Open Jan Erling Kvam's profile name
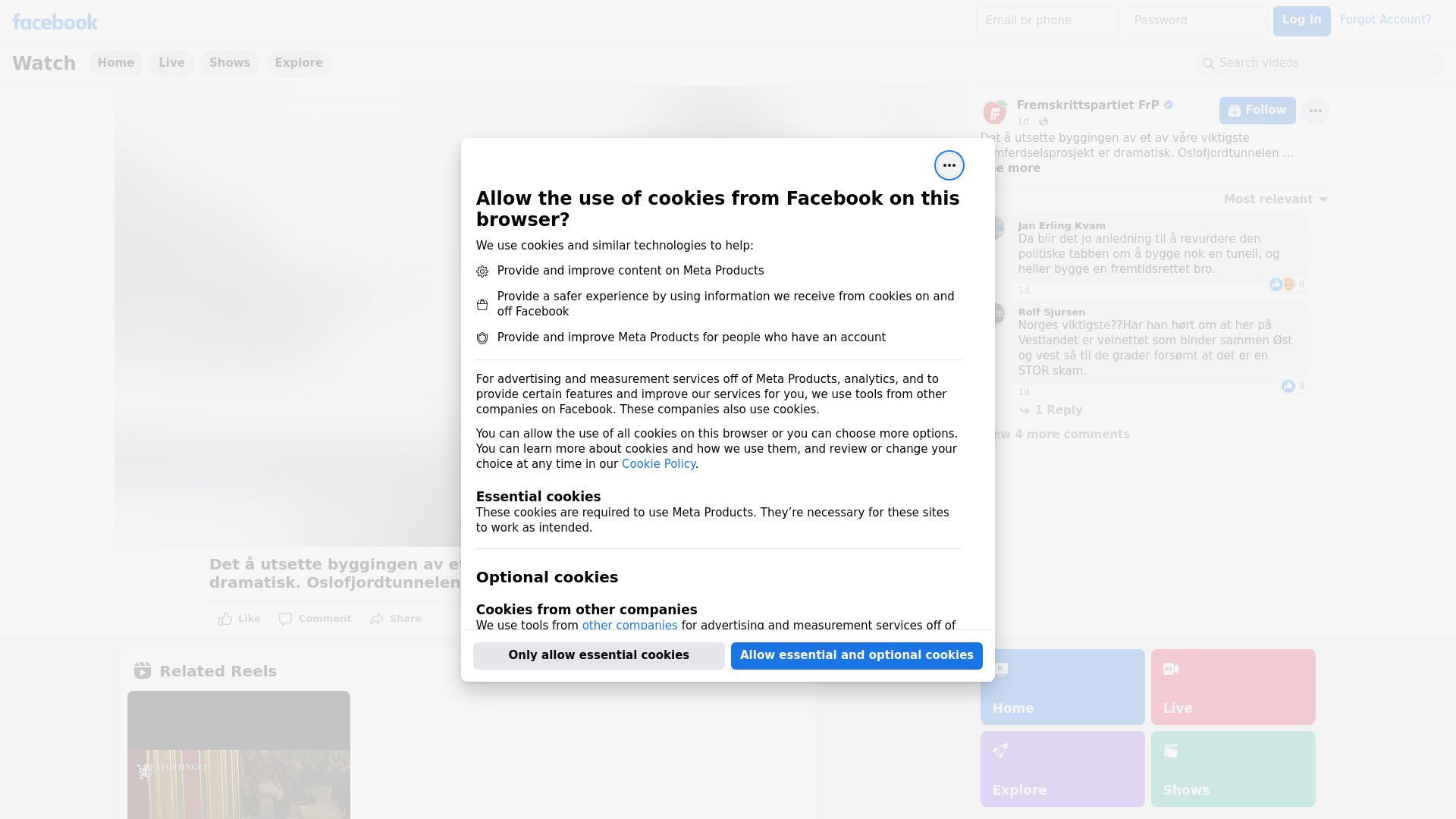1456x819 pixels. click(1062, 225)
